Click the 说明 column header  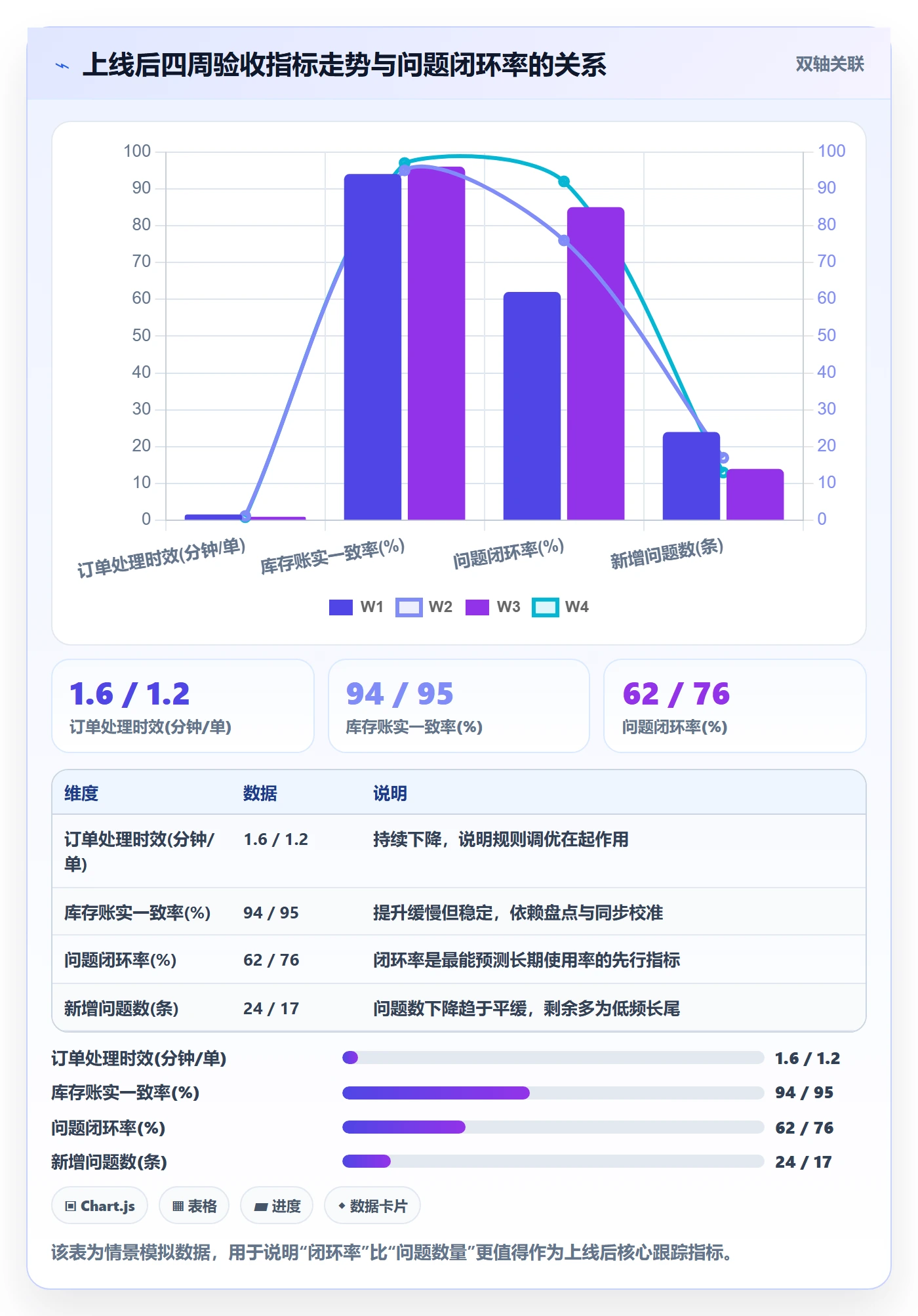(x=390, y=793)
